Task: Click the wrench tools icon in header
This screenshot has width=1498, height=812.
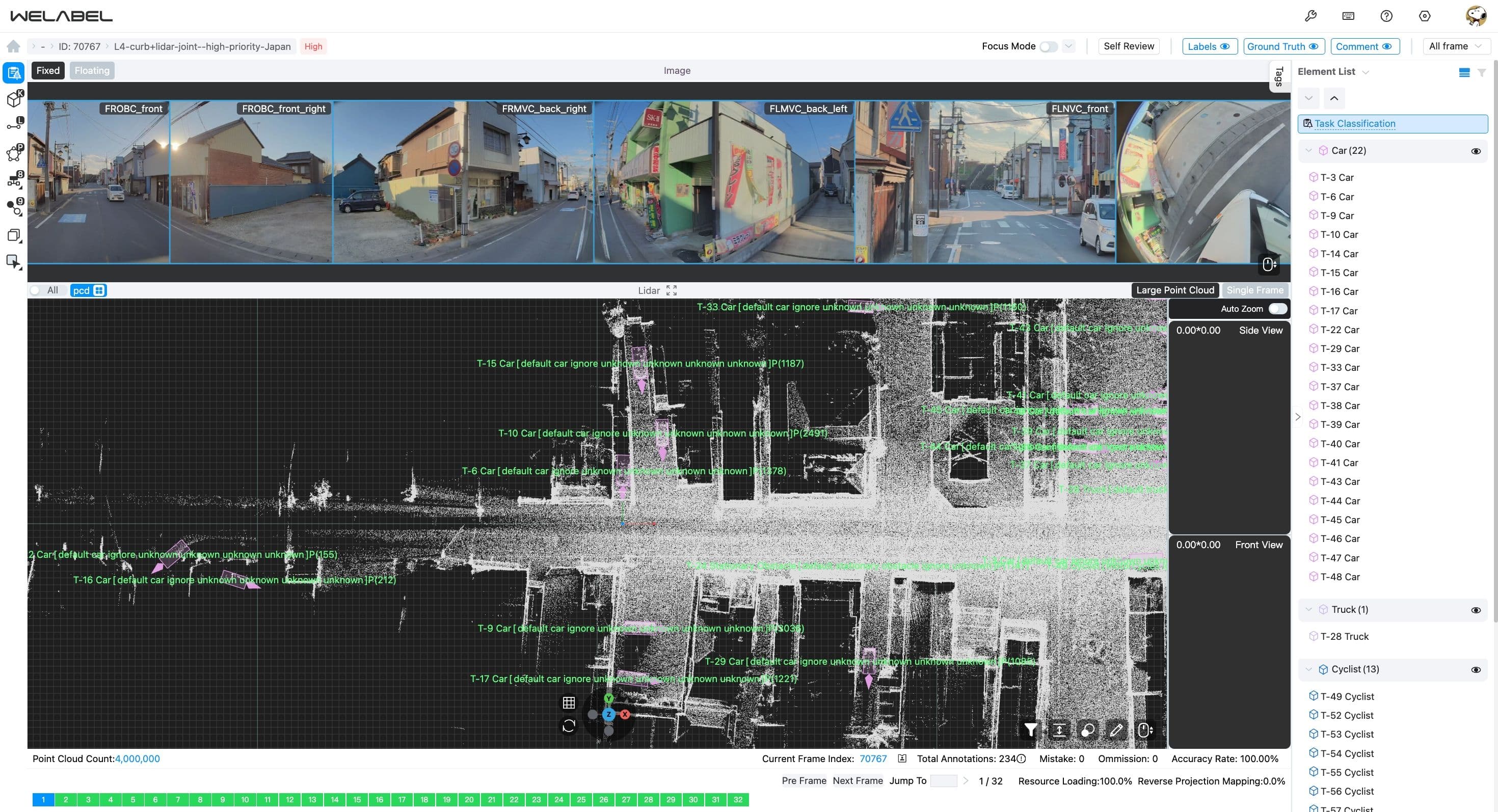Action: (x=1310, y=16)
